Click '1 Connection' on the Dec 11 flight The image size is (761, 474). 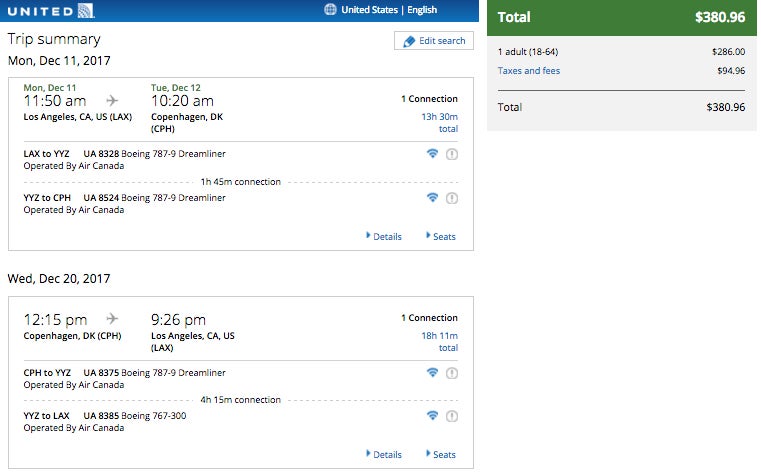click(x=430, y=99)
